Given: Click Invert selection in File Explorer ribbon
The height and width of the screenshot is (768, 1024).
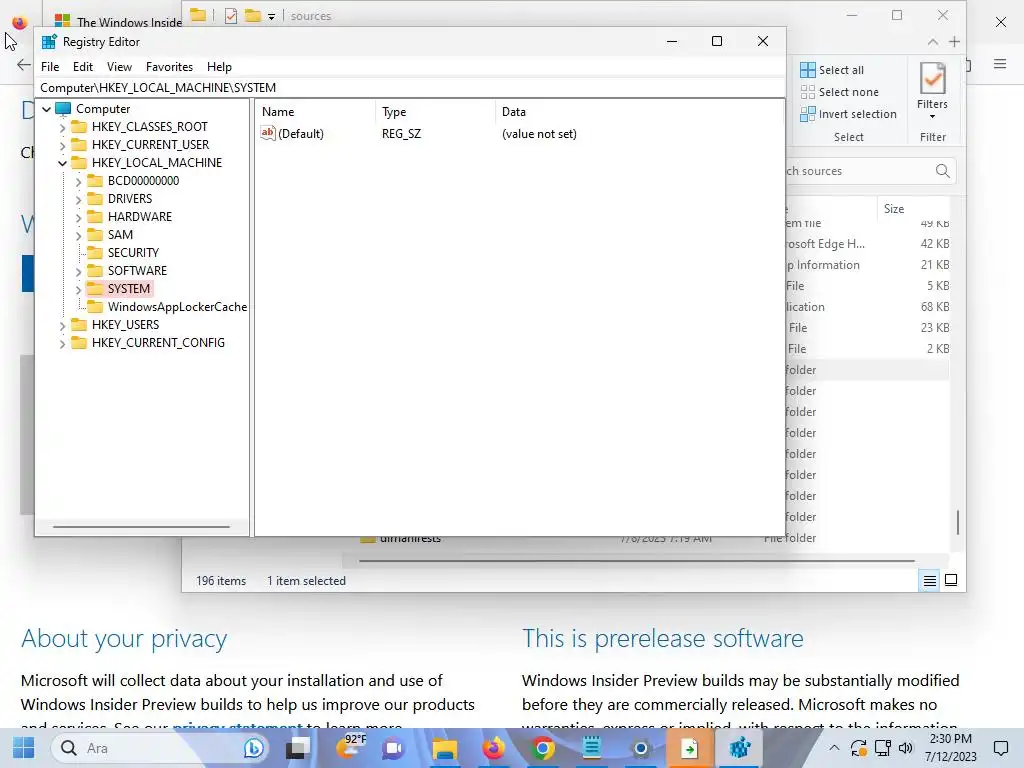Looking at the screenshot, I should 848,114.
